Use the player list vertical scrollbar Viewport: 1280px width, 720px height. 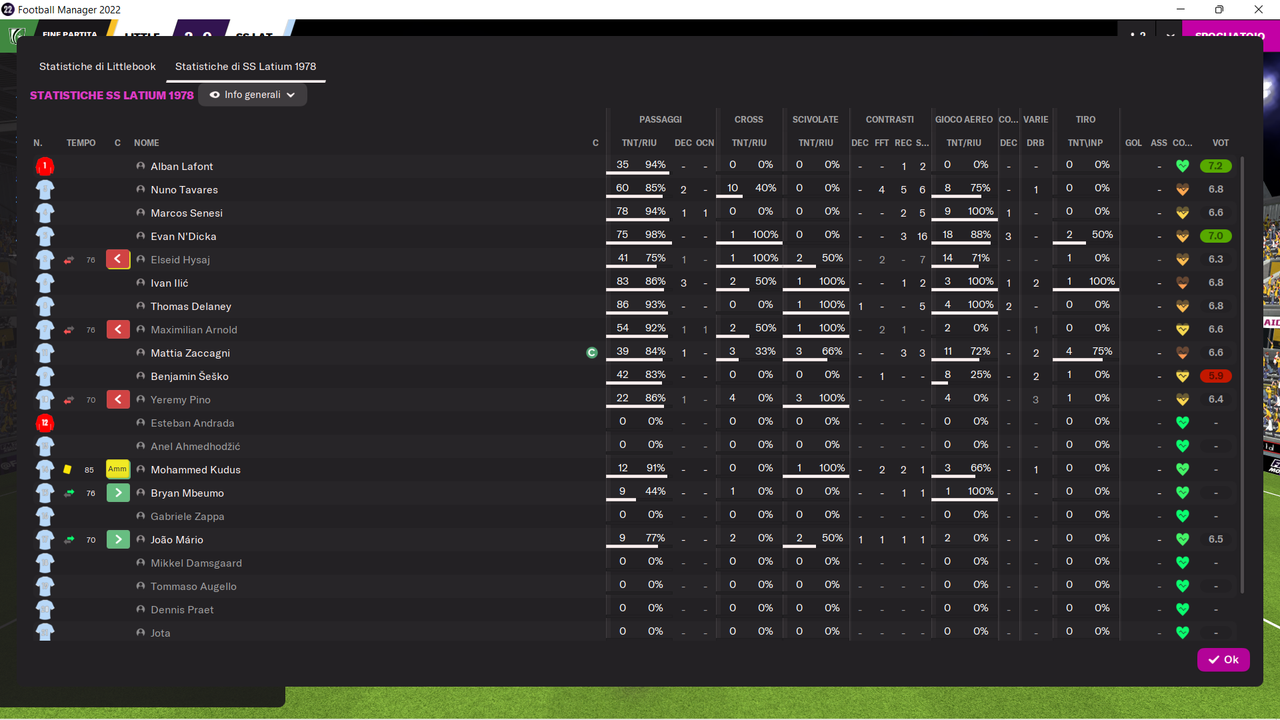pyautogui.click(x=1244, y=374)
